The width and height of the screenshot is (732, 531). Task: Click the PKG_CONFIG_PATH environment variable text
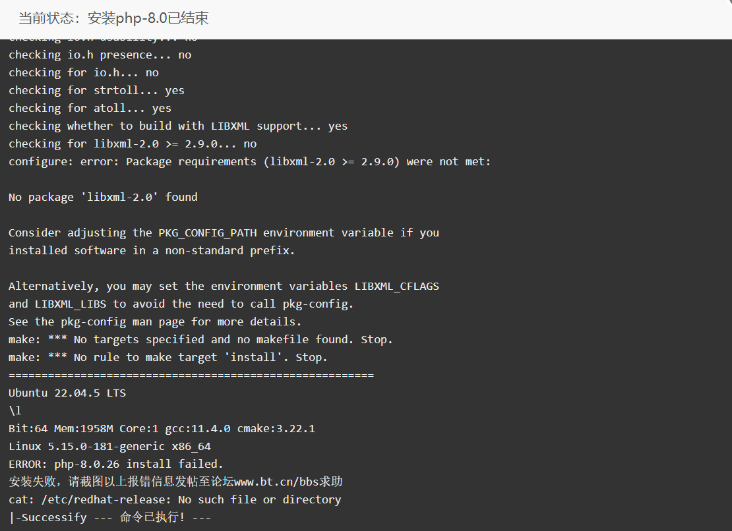(x=207, y=233)
